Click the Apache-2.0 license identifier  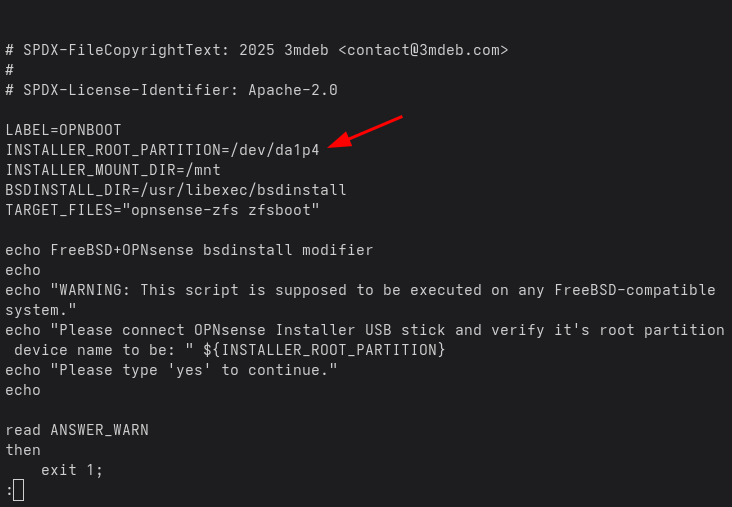tap(293, 90)
